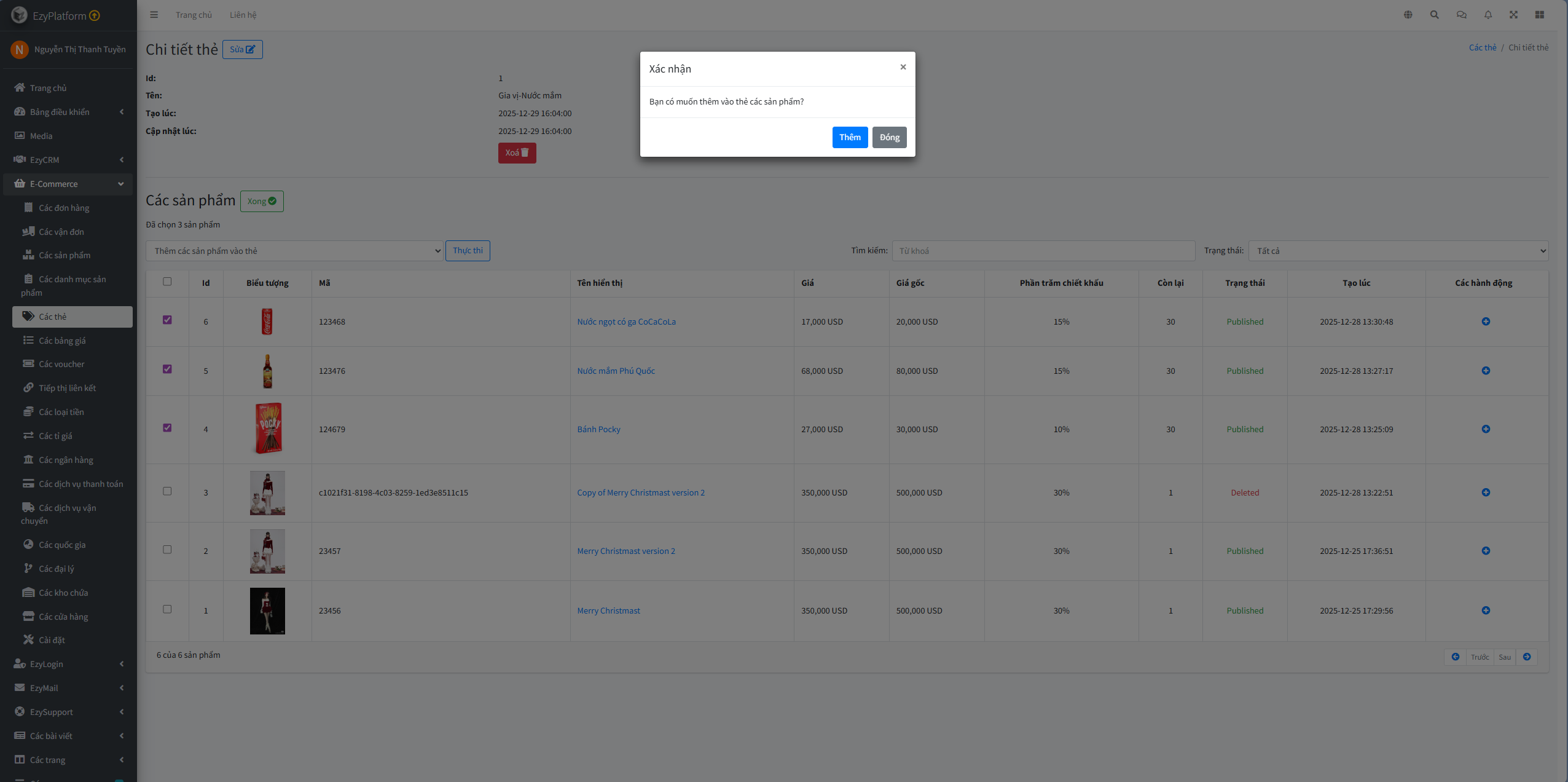
Task: Click the notifications bell icon
Action: pos(1488,15)
